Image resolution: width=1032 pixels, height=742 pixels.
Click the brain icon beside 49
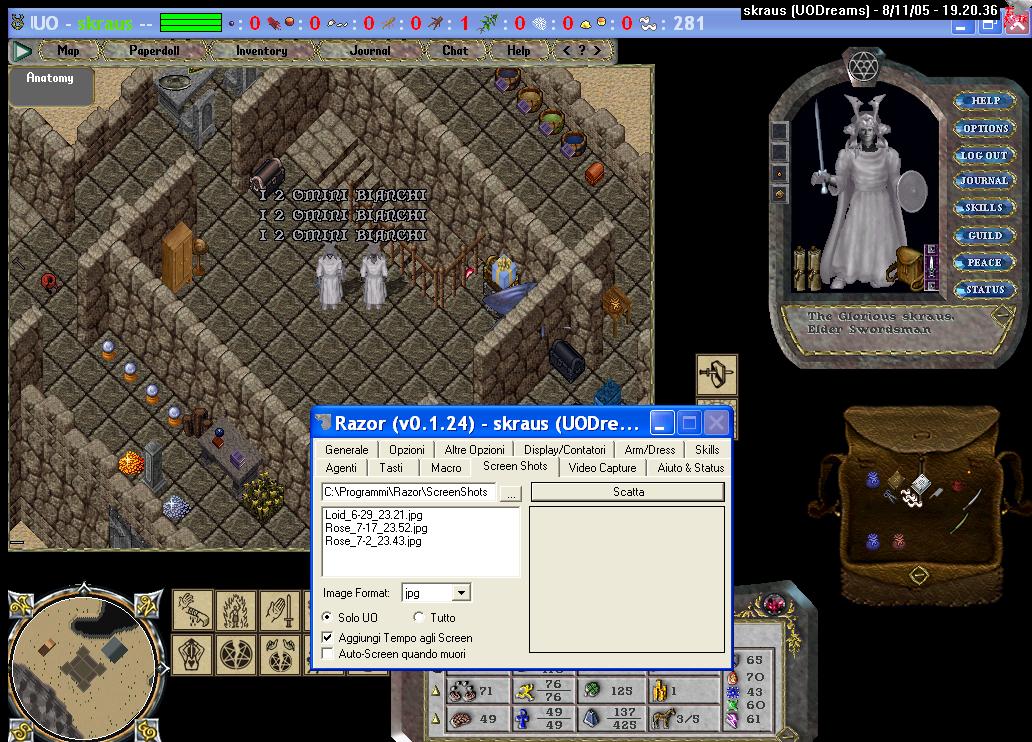pos(461,719)
